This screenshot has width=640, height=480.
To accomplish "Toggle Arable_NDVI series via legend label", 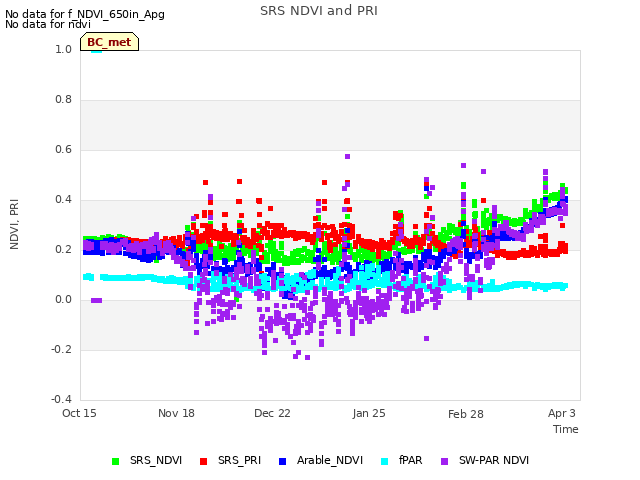I will tap(330, 460).
